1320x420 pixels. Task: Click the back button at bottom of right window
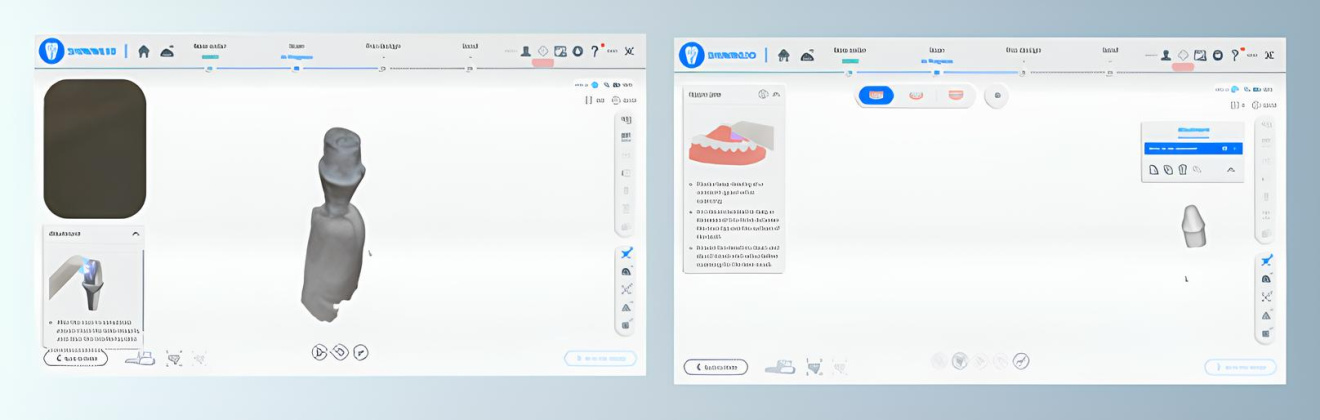point(715,367)
